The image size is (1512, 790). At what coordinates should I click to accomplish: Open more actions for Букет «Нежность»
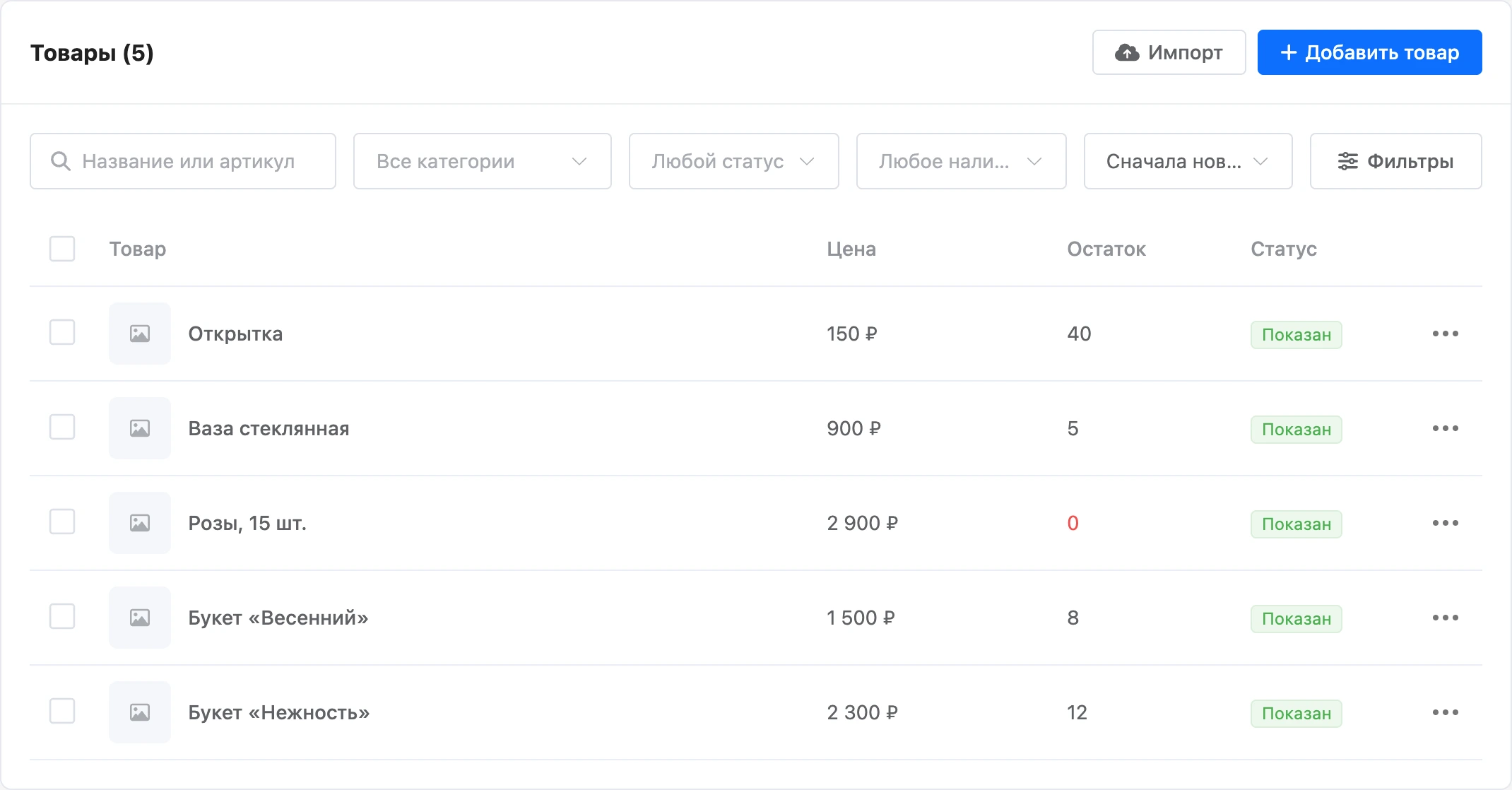[x=1445, y=712]
